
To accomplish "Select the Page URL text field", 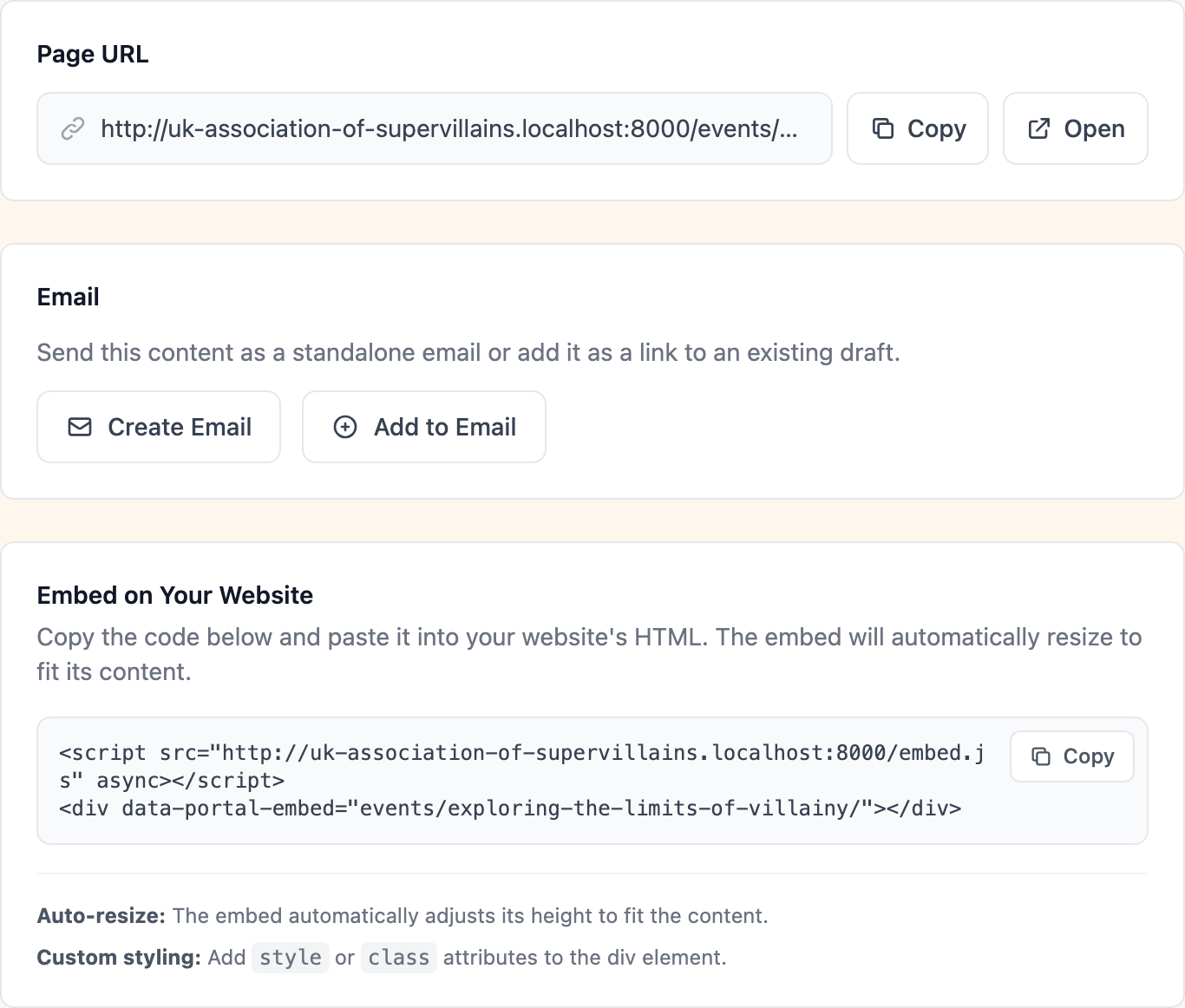I will [x=435, y=128].
